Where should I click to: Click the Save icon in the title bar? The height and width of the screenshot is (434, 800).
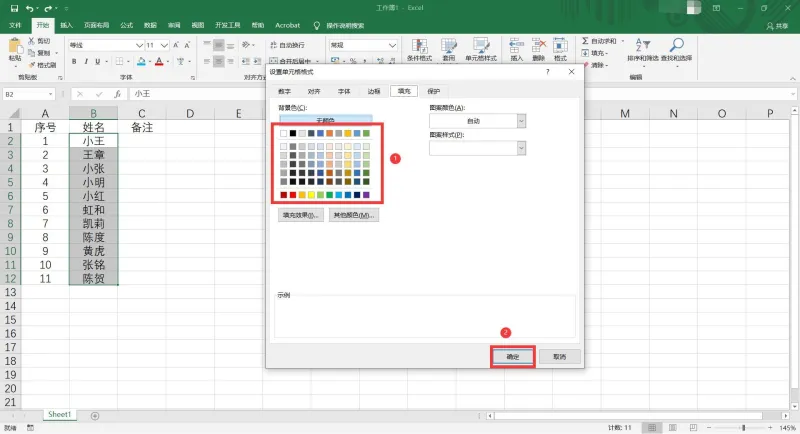click(14, 8)
